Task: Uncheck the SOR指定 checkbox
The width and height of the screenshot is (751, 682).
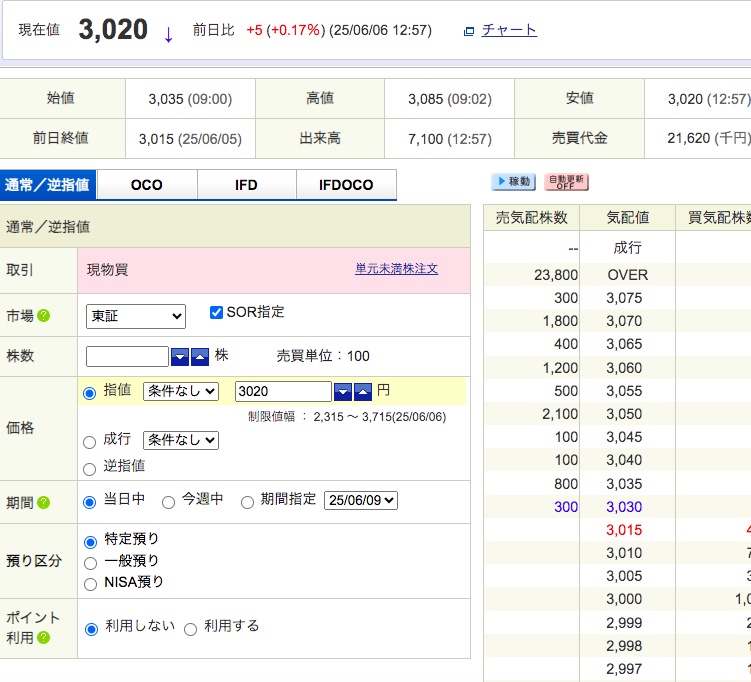Action: (x=216, y=312)
